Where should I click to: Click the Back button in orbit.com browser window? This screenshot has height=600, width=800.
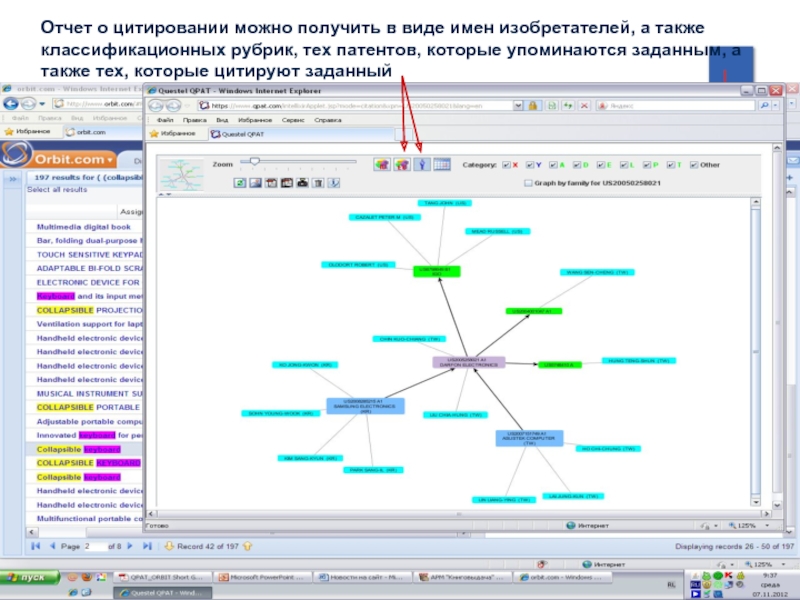[x=11, y=104]
